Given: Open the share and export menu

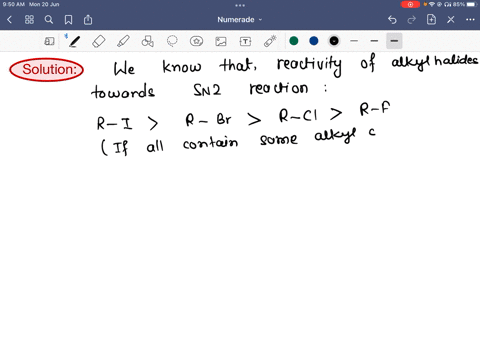Looking at the screenshot, I should click(88, 19).
